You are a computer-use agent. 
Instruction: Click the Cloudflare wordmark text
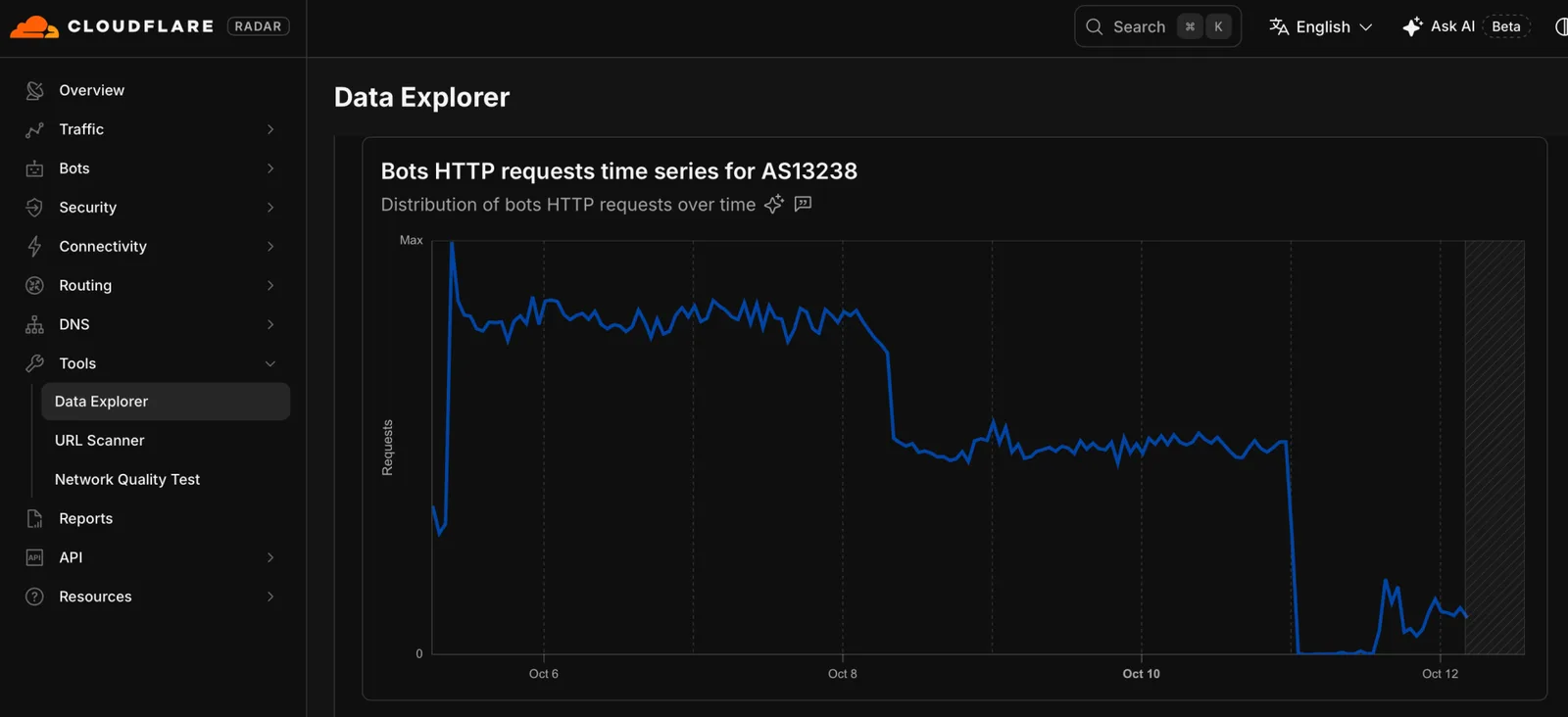140,26
